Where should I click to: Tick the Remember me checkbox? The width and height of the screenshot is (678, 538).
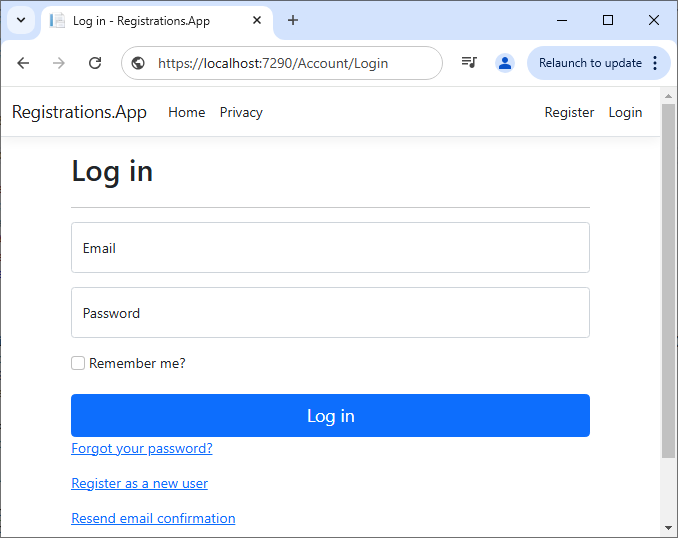coord(78,363)
